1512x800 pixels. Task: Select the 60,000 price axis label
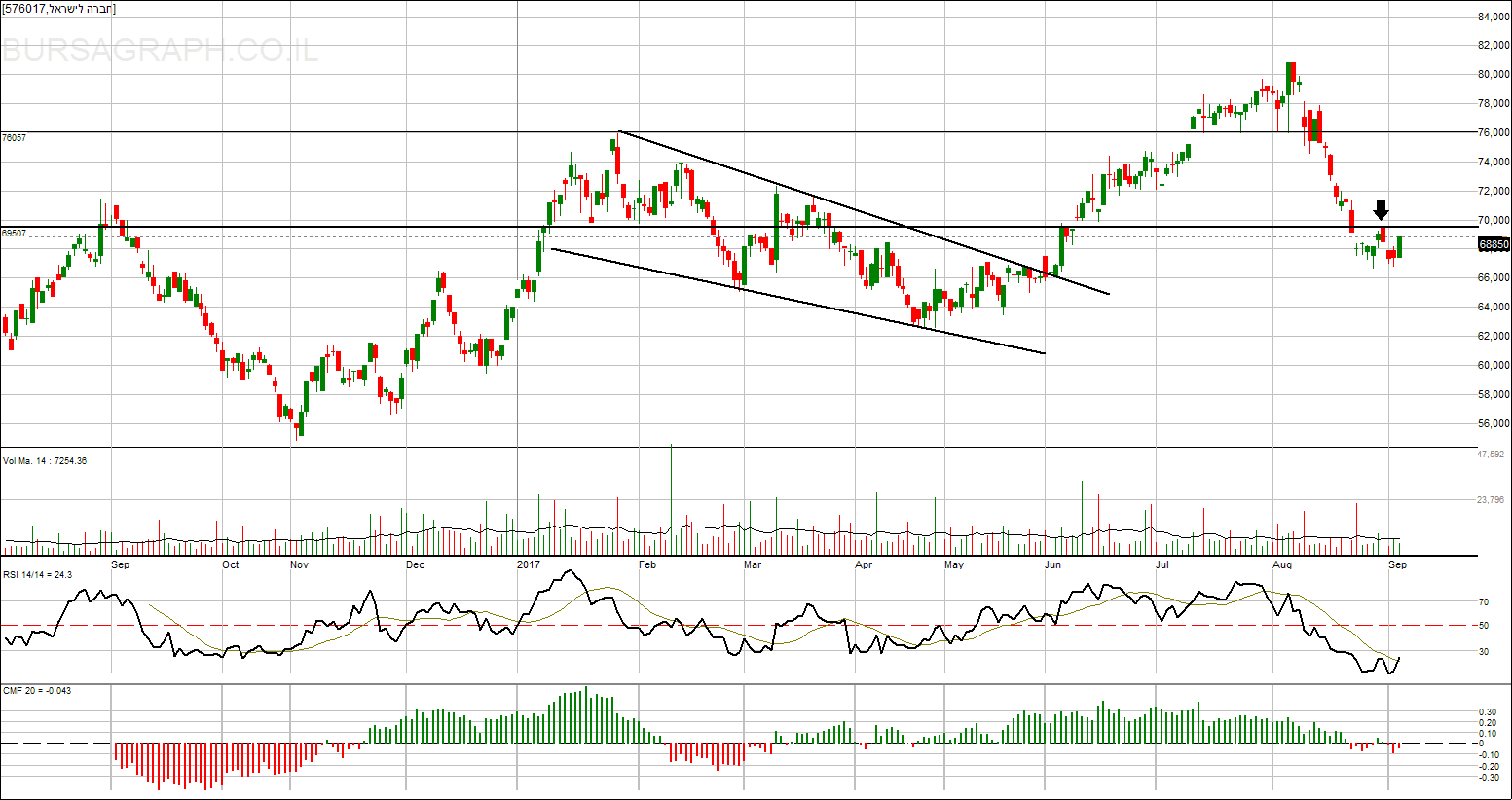(x=1494, y=366)
